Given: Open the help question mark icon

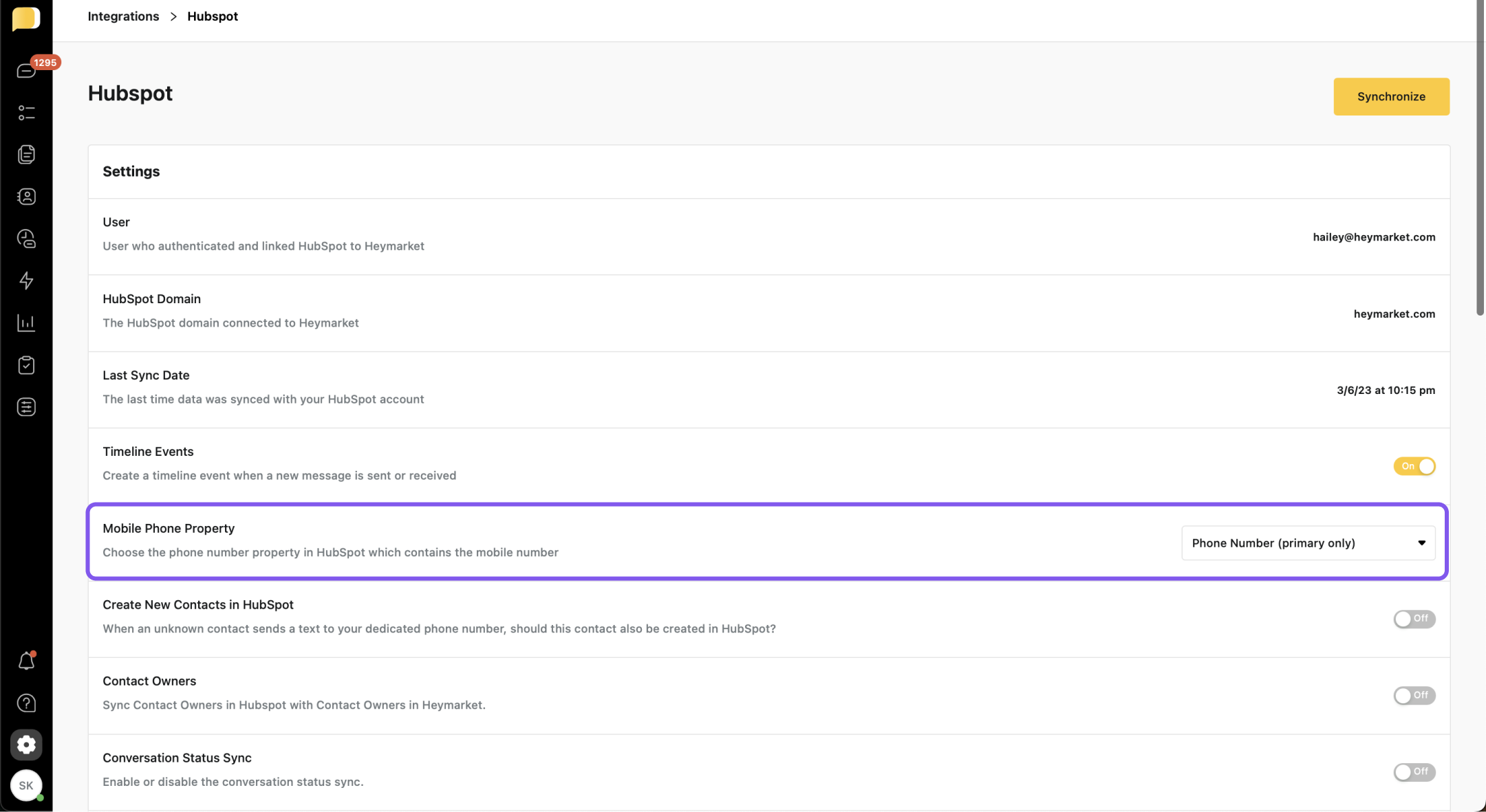Looking at the screenshot, I should point(26,703).
